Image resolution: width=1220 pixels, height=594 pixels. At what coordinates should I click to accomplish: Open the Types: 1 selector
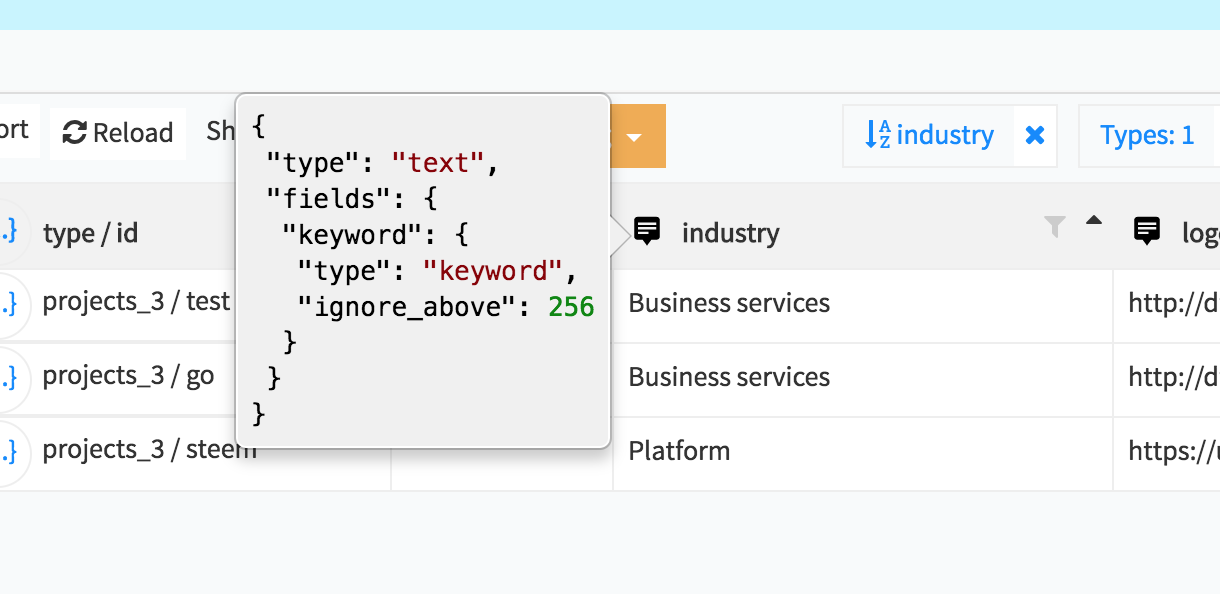[1147, 135]
